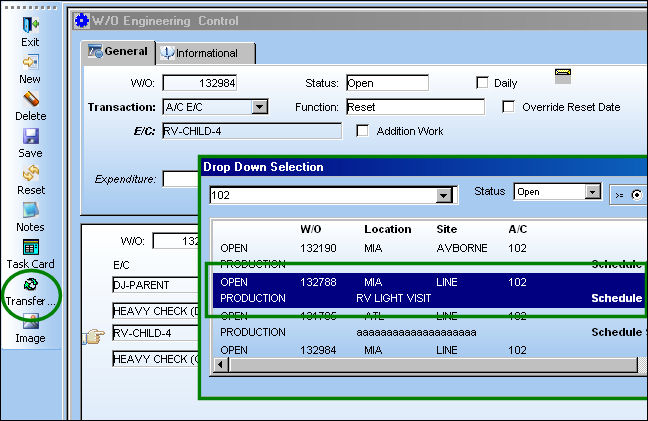648x421 pixels.
Task: Click the gear icon in window title
Action: (x=81, y=20)
